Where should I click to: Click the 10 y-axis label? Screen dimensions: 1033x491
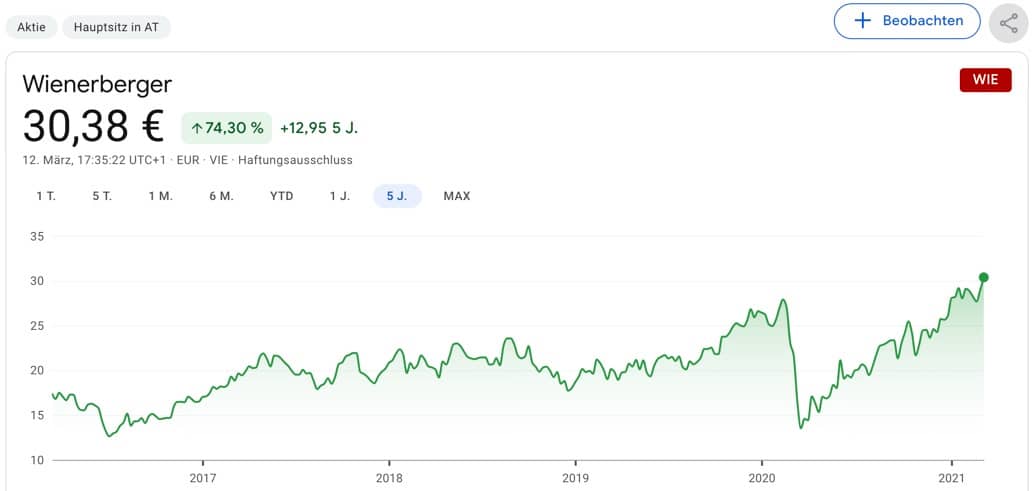tap(37, 460)
